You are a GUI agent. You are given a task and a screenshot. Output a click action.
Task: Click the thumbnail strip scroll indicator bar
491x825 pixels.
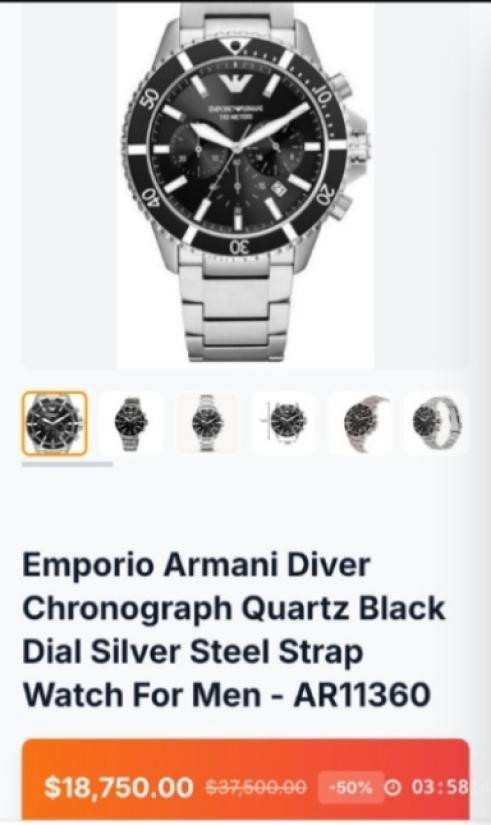click(x=67, y=464)
